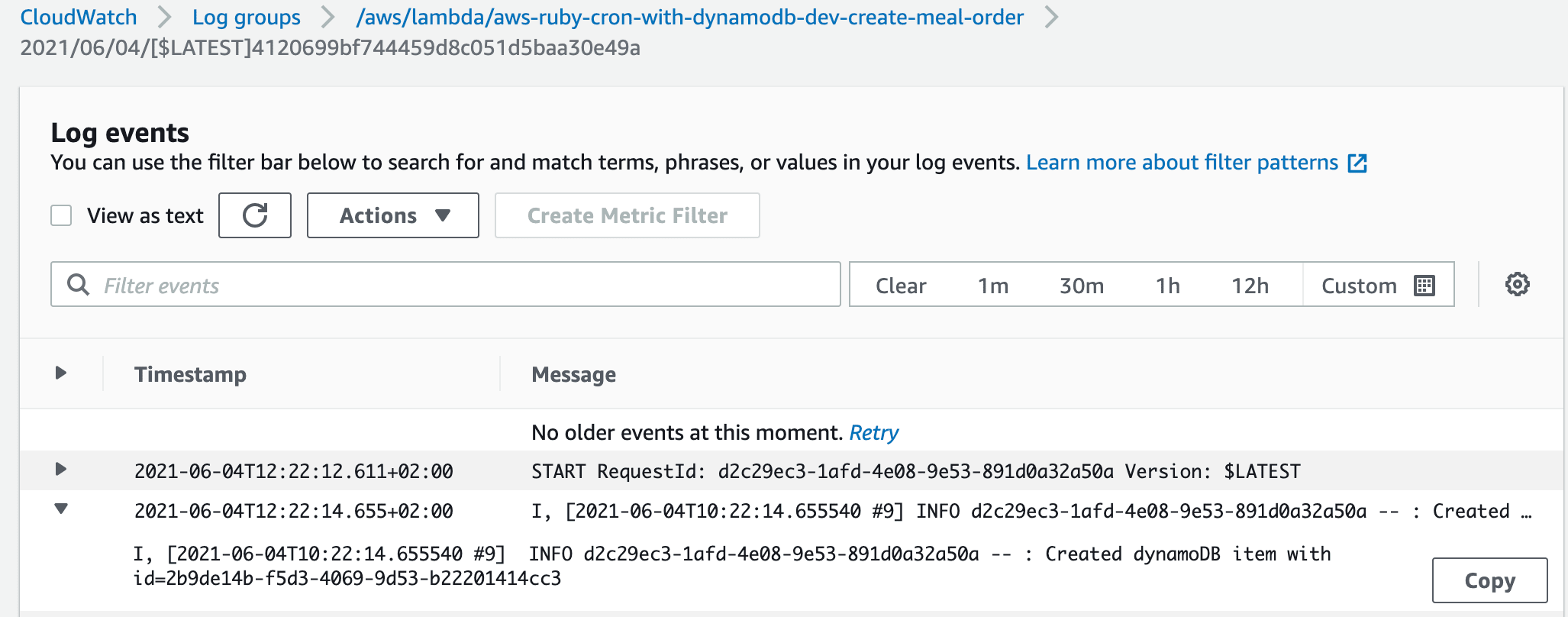Viewport: 1568px width, 617px height.
Task: Click the truncated INFO message ending Created …
Action: (1032, 511)
